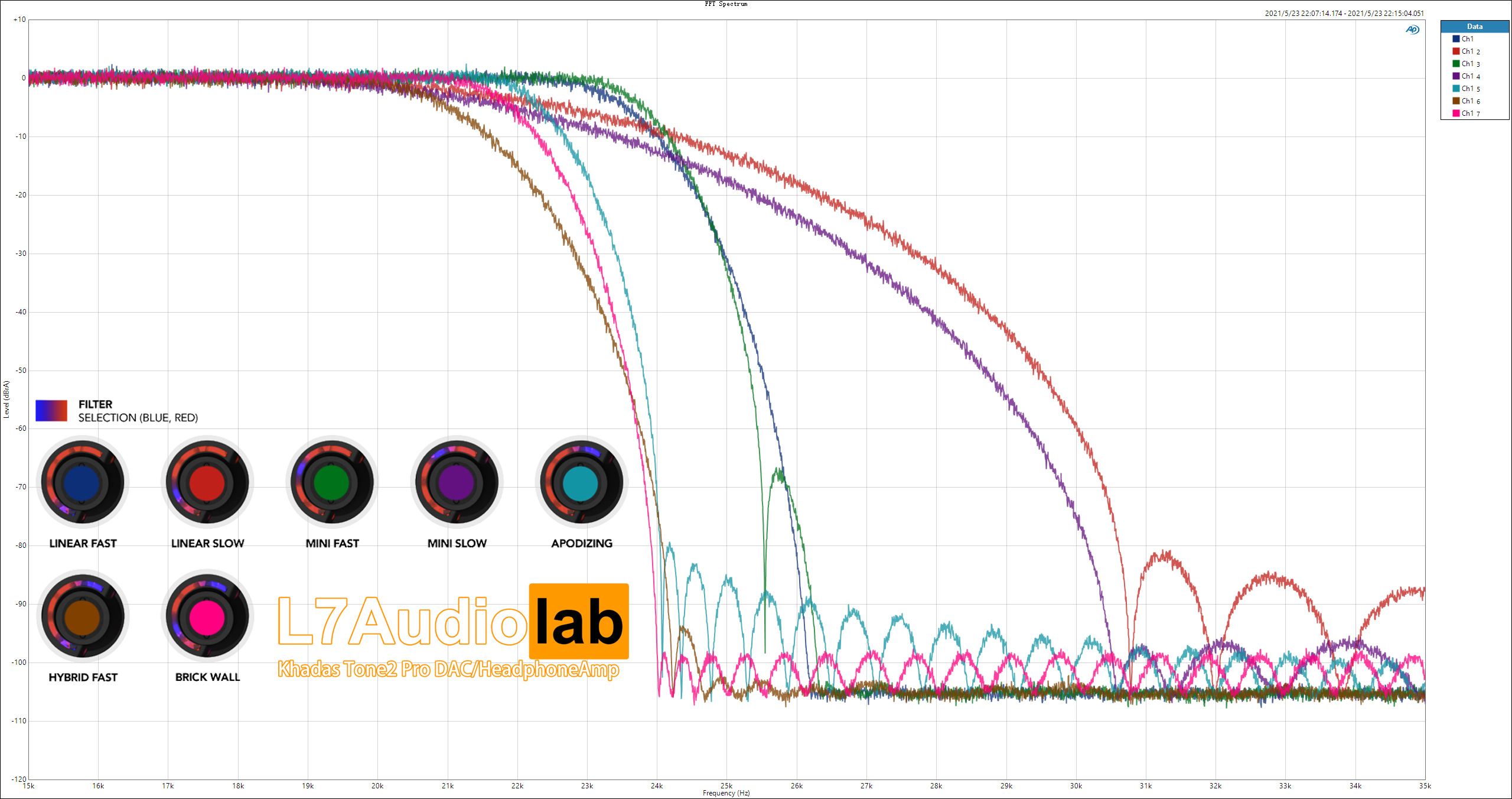The image size is (1512, 799).
Task: Click the FFT Spectrum title text
Action: tap(726, 4)
